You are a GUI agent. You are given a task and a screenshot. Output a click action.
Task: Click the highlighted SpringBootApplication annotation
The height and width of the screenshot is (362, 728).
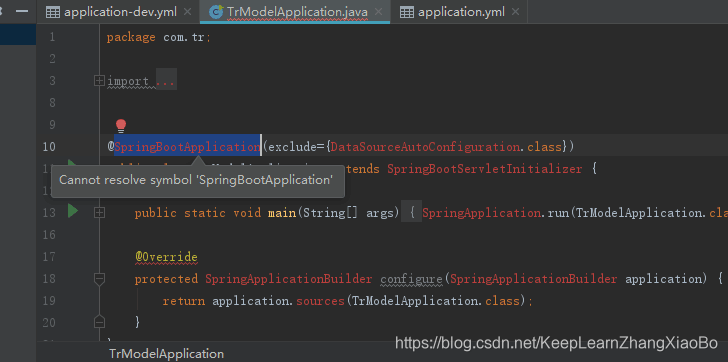pyautogui.click(x=187, y=147)
